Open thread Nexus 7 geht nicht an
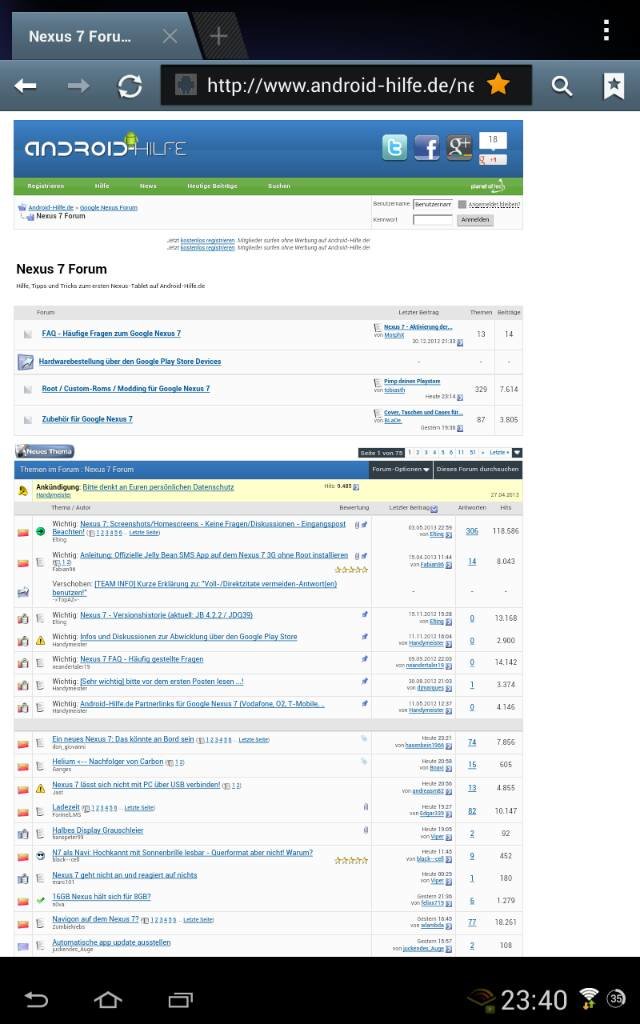 coord(124,875)
